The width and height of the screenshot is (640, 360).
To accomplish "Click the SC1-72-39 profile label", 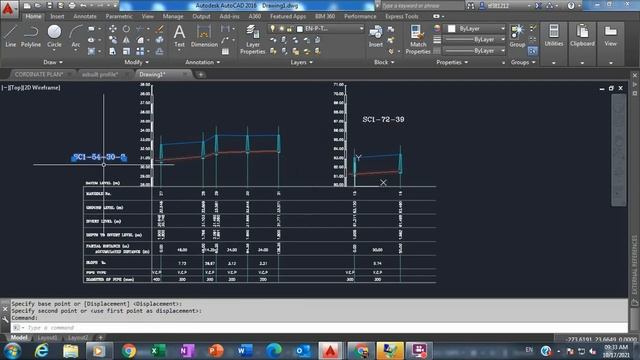I will click(383, 119).
